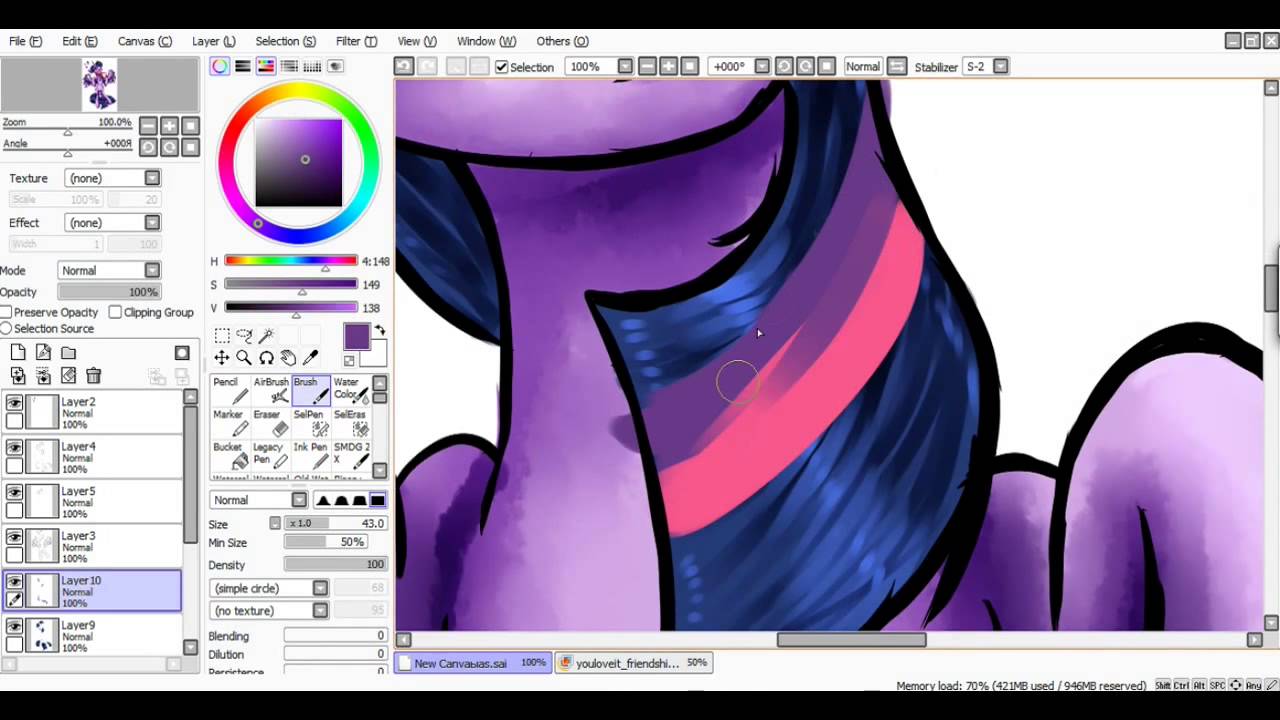Create a new linework layer
Screen dimensions: 1280x720
point(43,352)
